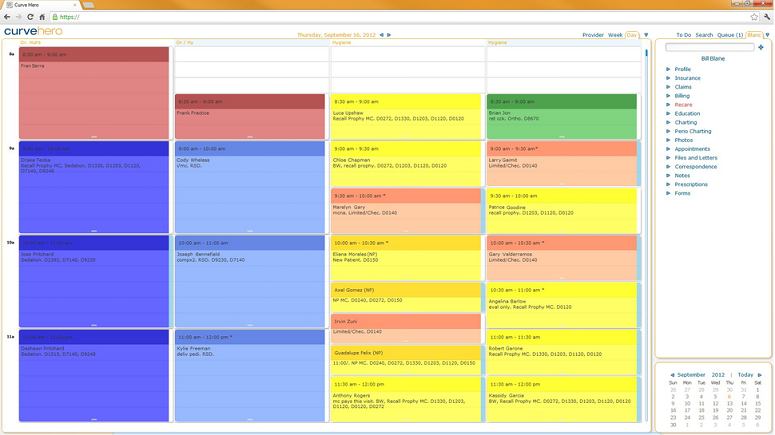This screenshot has width=775, height=435.
Task: Go to next month in mini calendar
Action: (x=760, y=375)
